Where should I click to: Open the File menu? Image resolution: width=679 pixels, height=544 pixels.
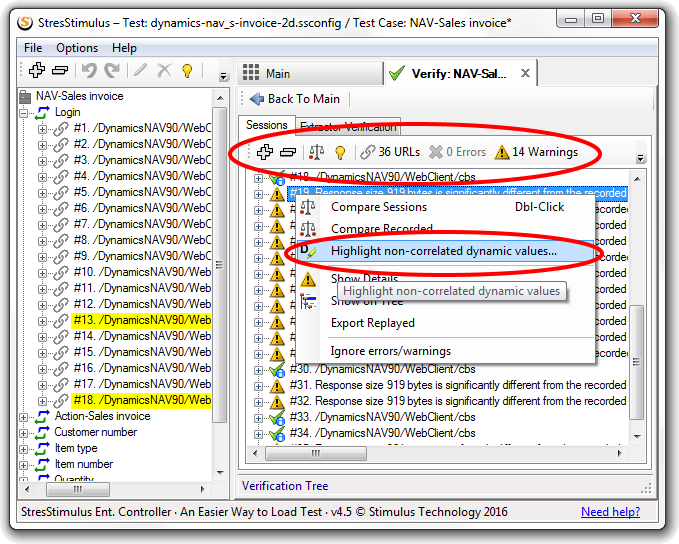point(33,48)
